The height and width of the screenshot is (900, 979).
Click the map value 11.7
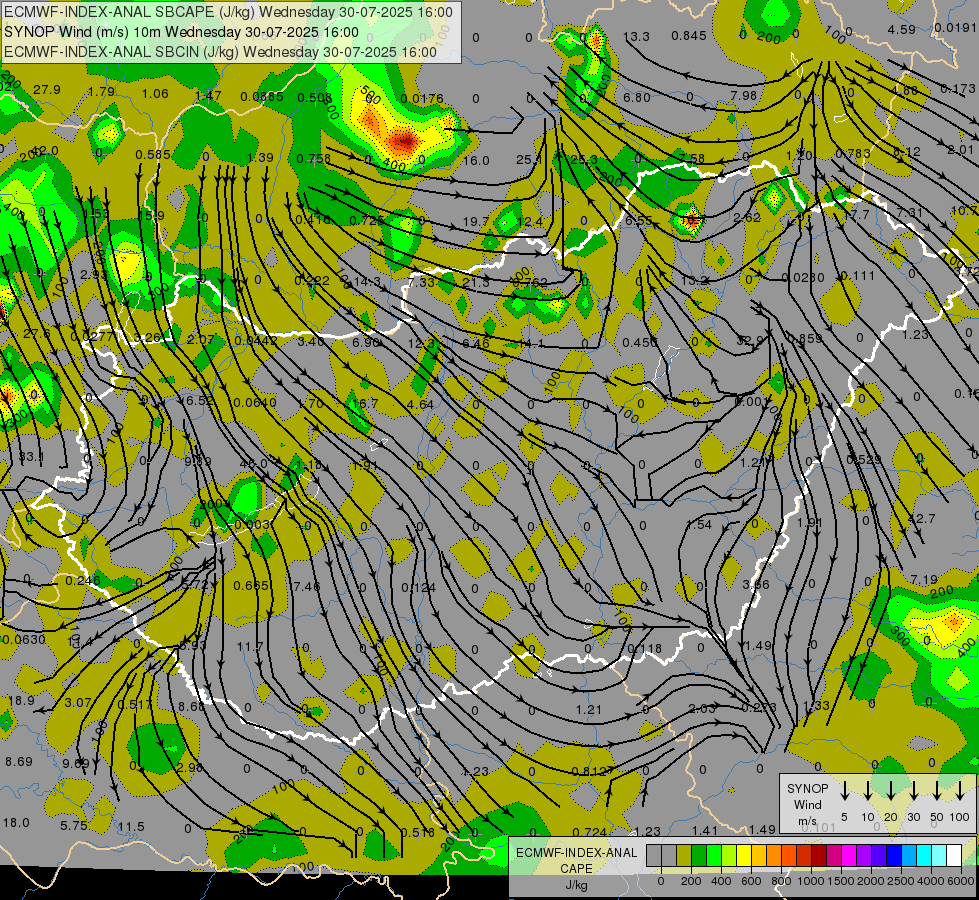coord(250,646)
